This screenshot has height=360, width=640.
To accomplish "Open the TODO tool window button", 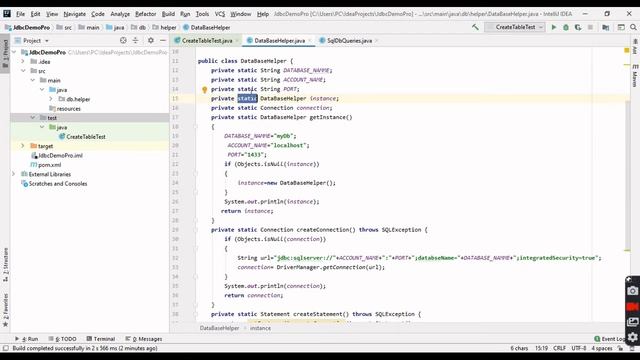I will (x=62, y=339).
